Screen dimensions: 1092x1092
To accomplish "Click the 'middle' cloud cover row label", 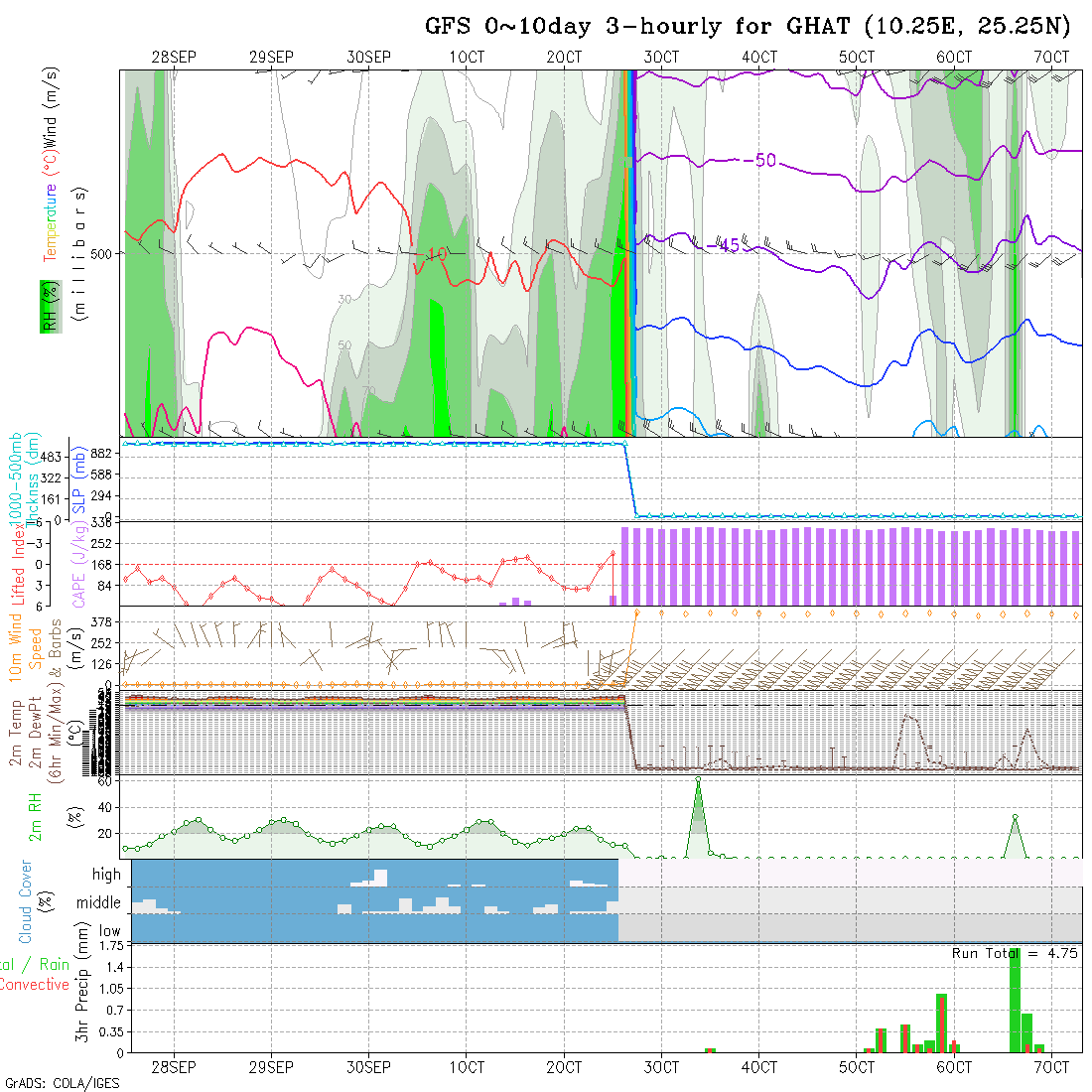I will click(x=98, y=903).
